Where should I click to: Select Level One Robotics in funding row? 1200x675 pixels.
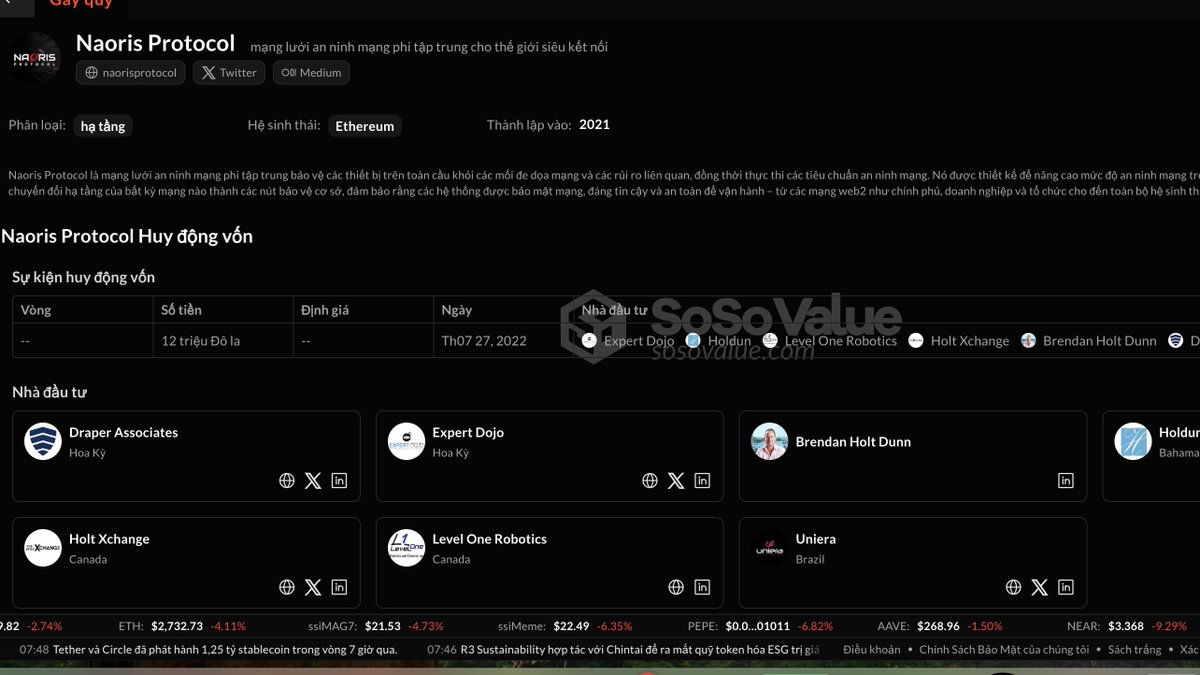tap(830, 341)
